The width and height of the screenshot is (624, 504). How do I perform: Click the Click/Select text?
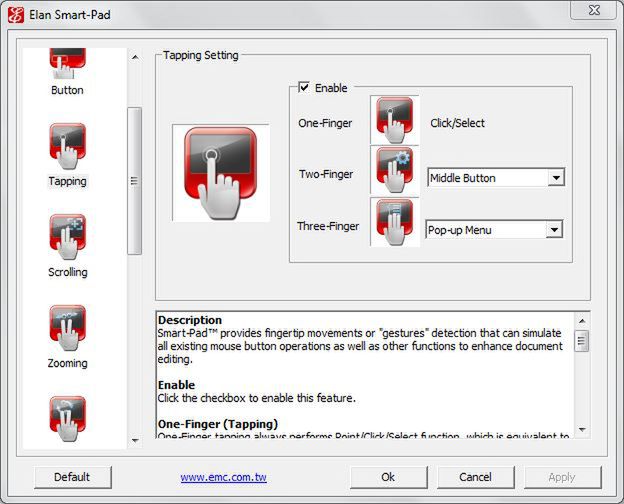(x=457, y=123)
